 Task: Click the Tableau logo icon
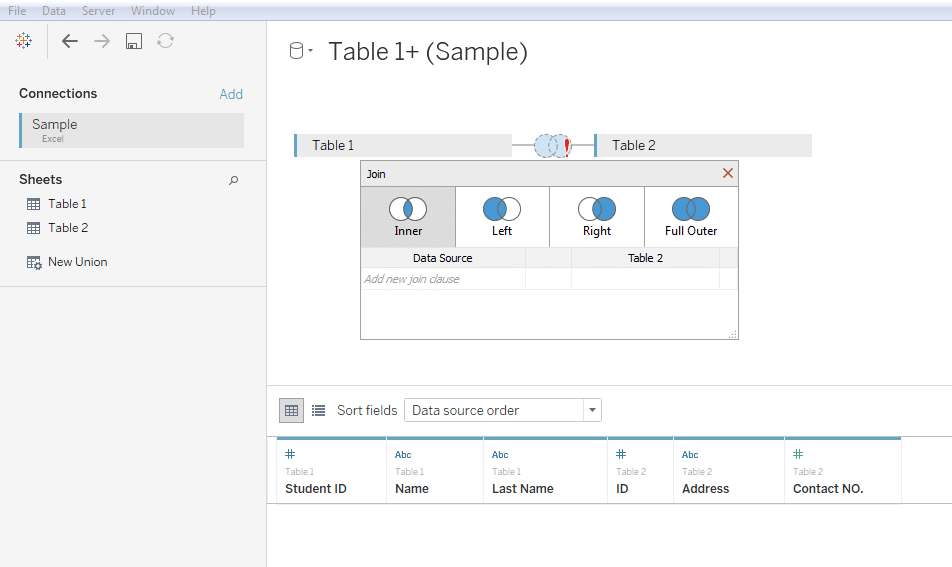[x=23, y=41]
